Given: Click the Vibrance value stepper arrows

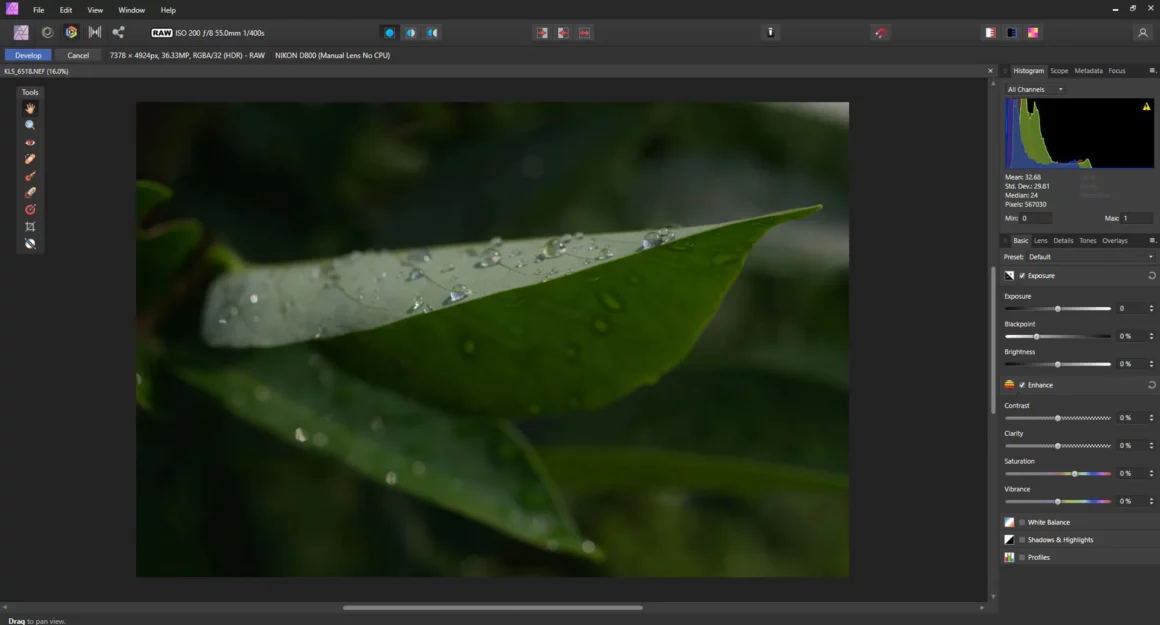Looking at the screenshot, I should point(1151,501).
